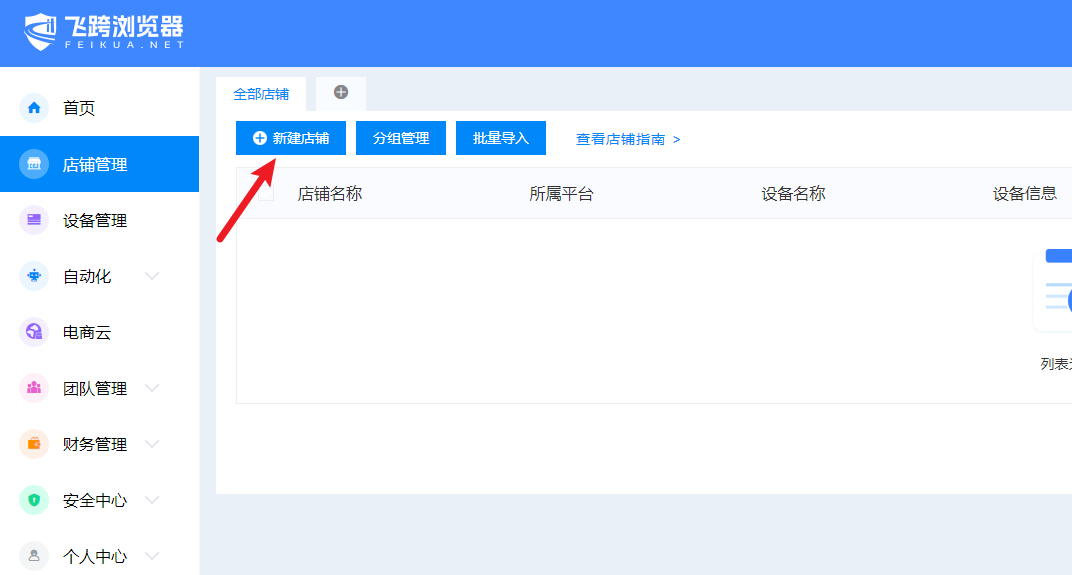Expand the 自动化 submenu chevron

[152, 276]
